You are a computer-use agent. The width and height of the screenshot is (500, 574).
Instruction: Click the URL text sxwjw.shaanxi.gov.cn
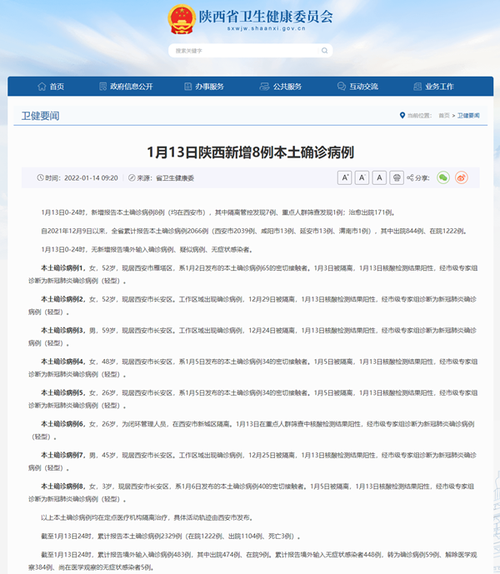[x=266, y=29]
